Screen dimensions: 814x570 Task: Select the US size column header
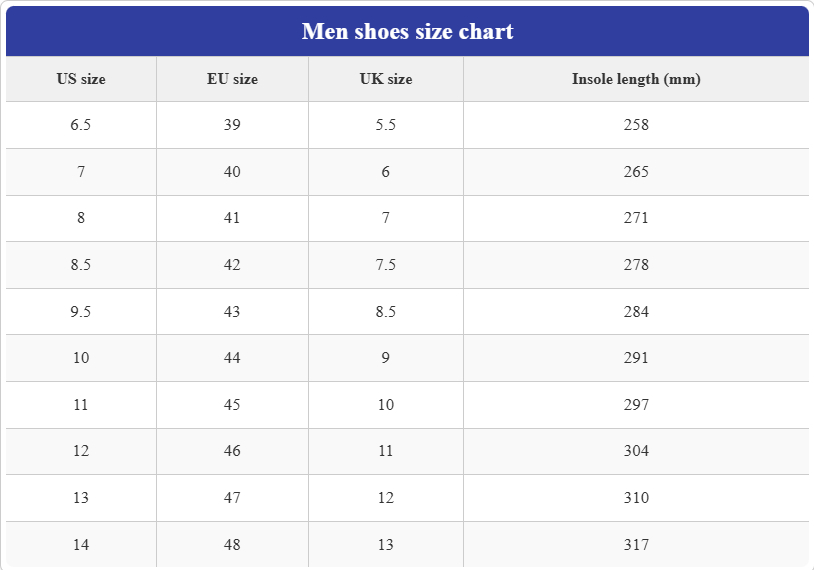click(x=81, y=79)
